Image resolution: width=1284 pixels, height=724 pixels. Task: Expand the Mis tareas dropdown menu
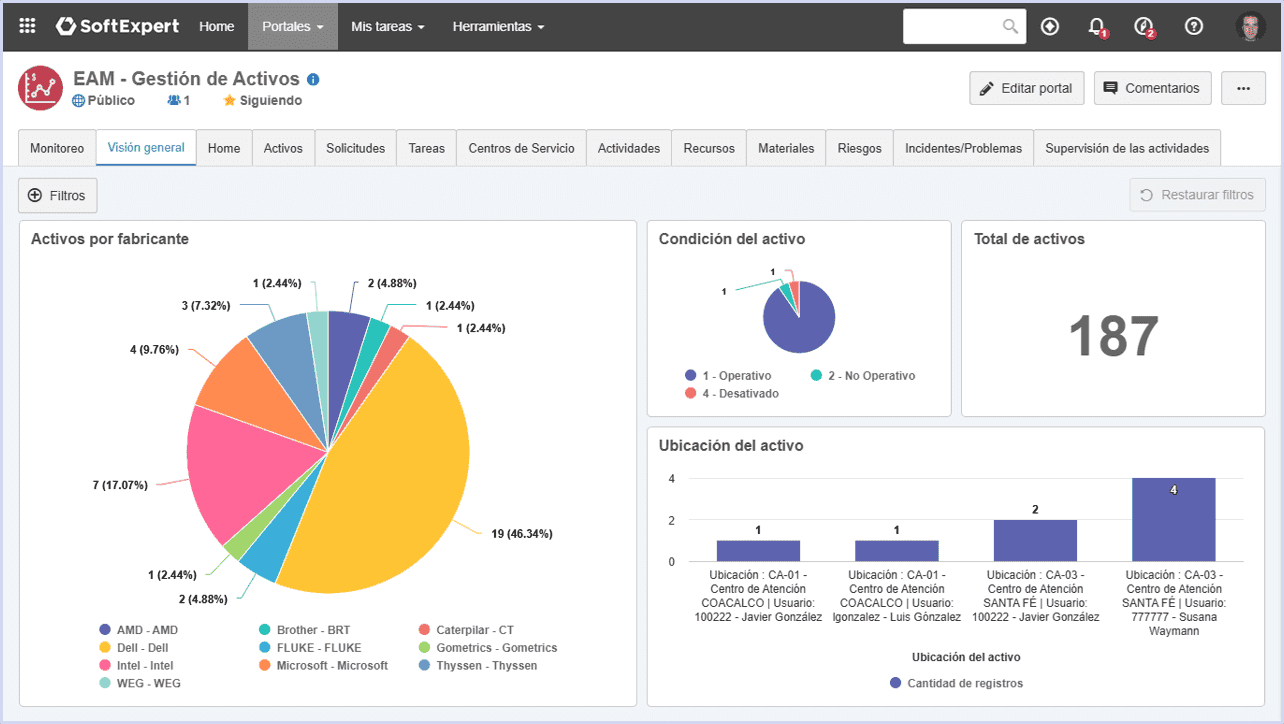(x=388, y=27)
